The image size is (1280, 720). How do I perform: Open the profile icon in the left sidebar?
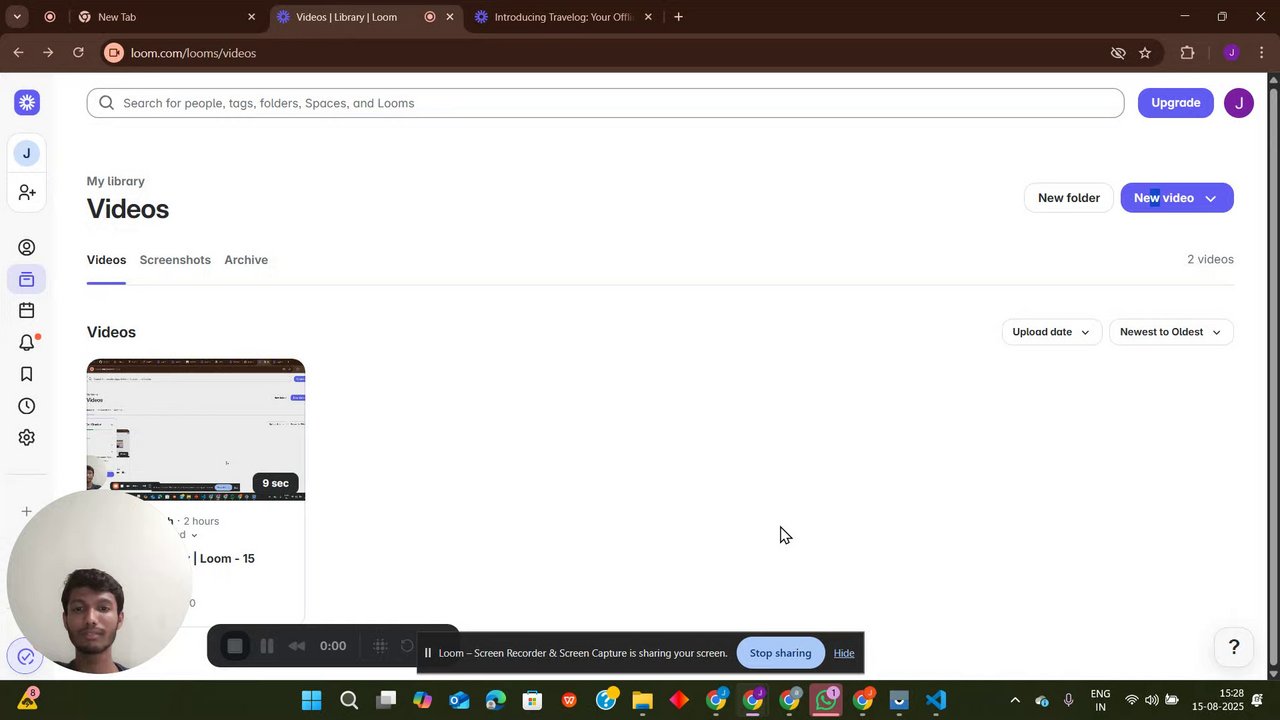click(27, 247)
